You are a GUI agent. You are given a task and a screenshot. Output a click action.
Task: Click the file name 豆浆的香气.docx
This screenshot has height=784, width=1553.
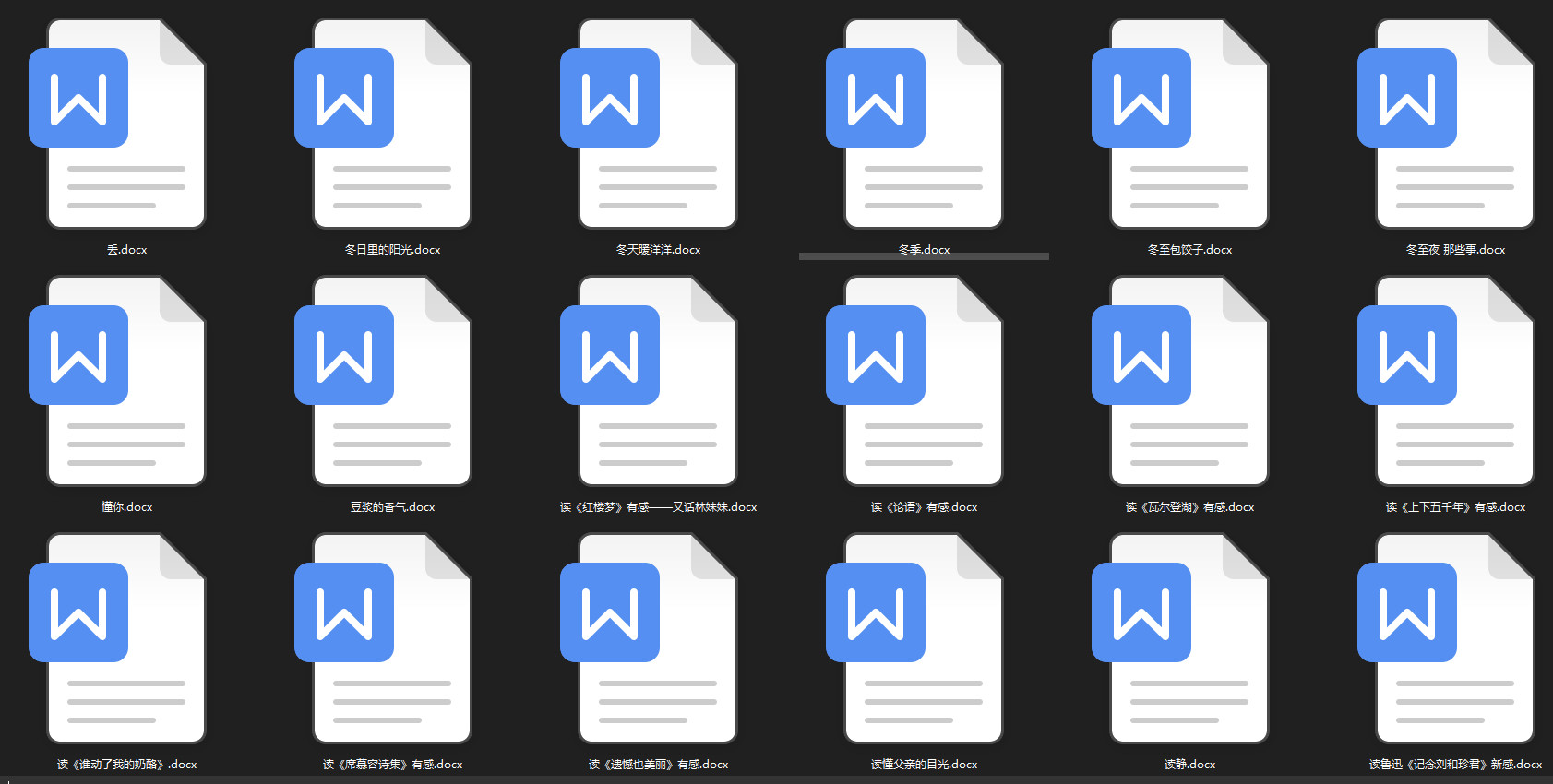[393, 506]
